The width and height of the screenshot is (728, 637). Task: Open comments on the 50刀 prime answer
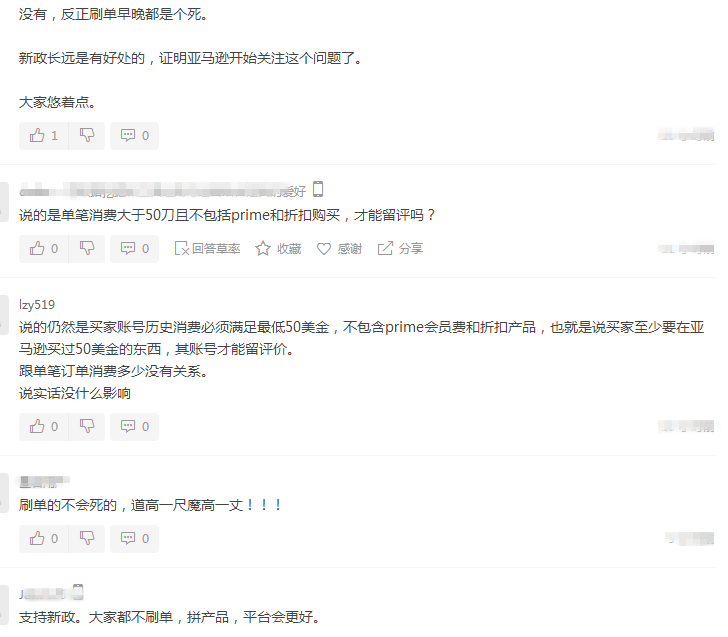(135, 249)
